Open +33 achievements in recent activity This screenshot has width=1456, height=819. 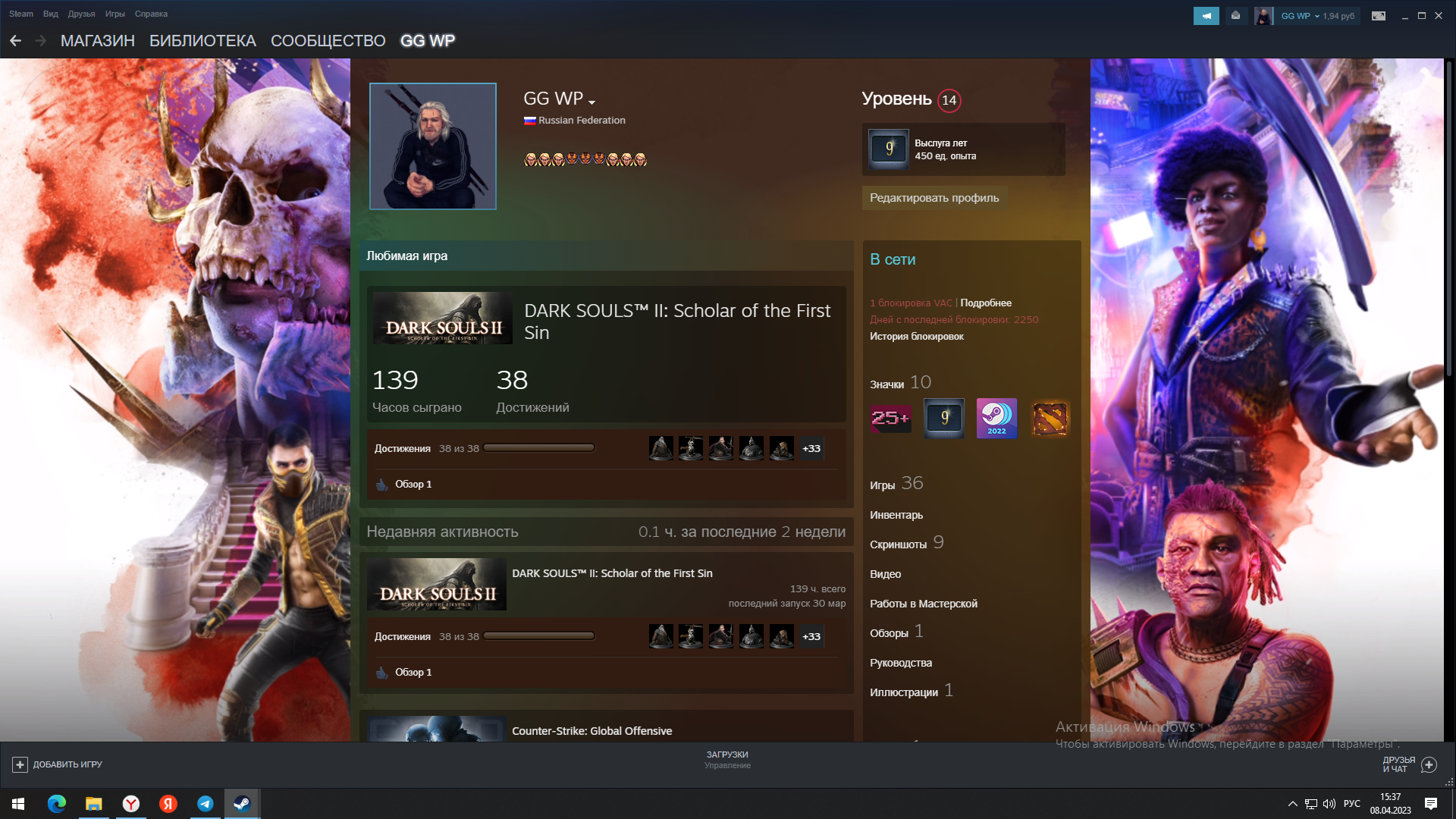tap(811, 636)
